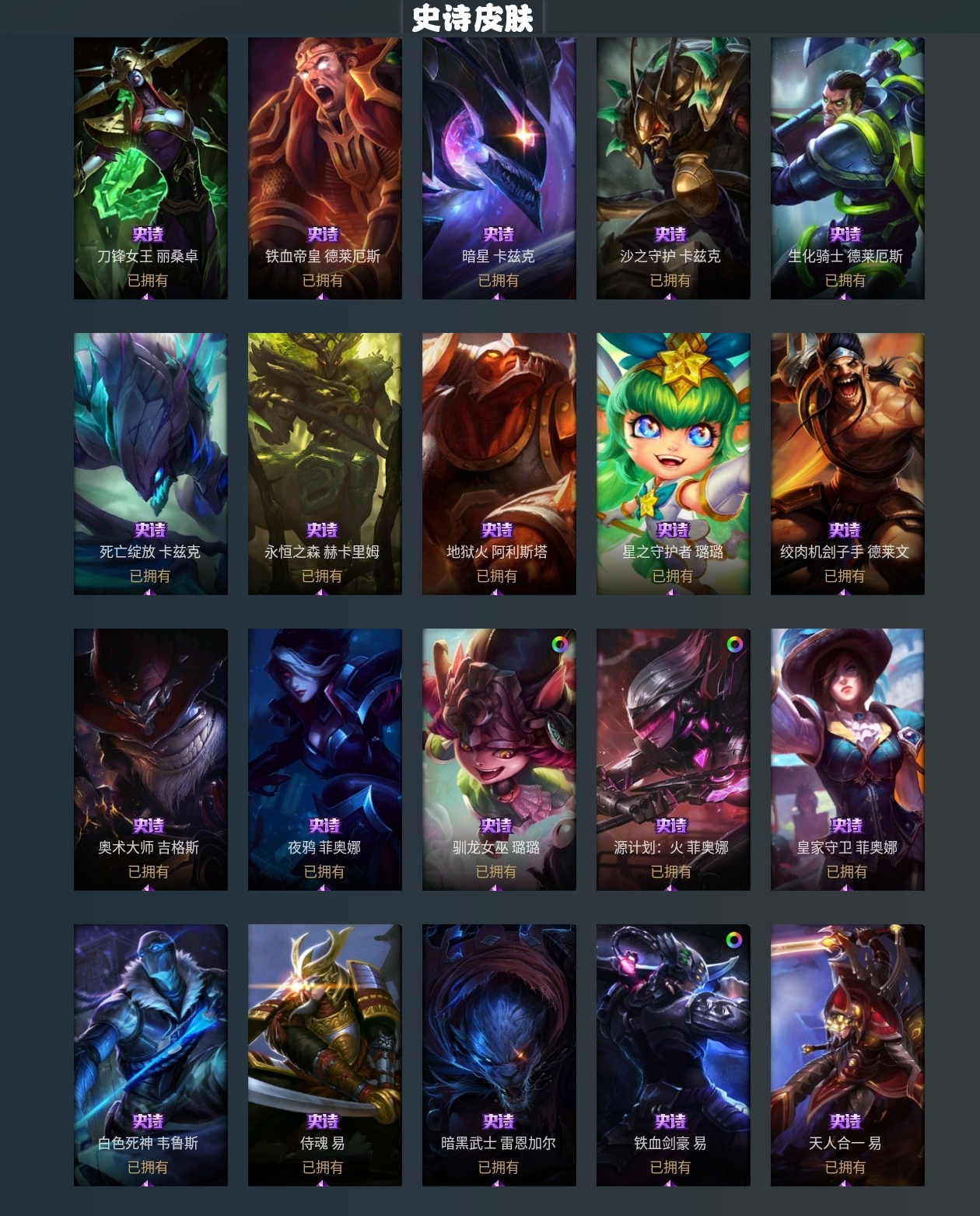980x1216 pixels.
Task: Open the 永恒之森 赫卡里姆 skin name link
Action: [322, 552]
